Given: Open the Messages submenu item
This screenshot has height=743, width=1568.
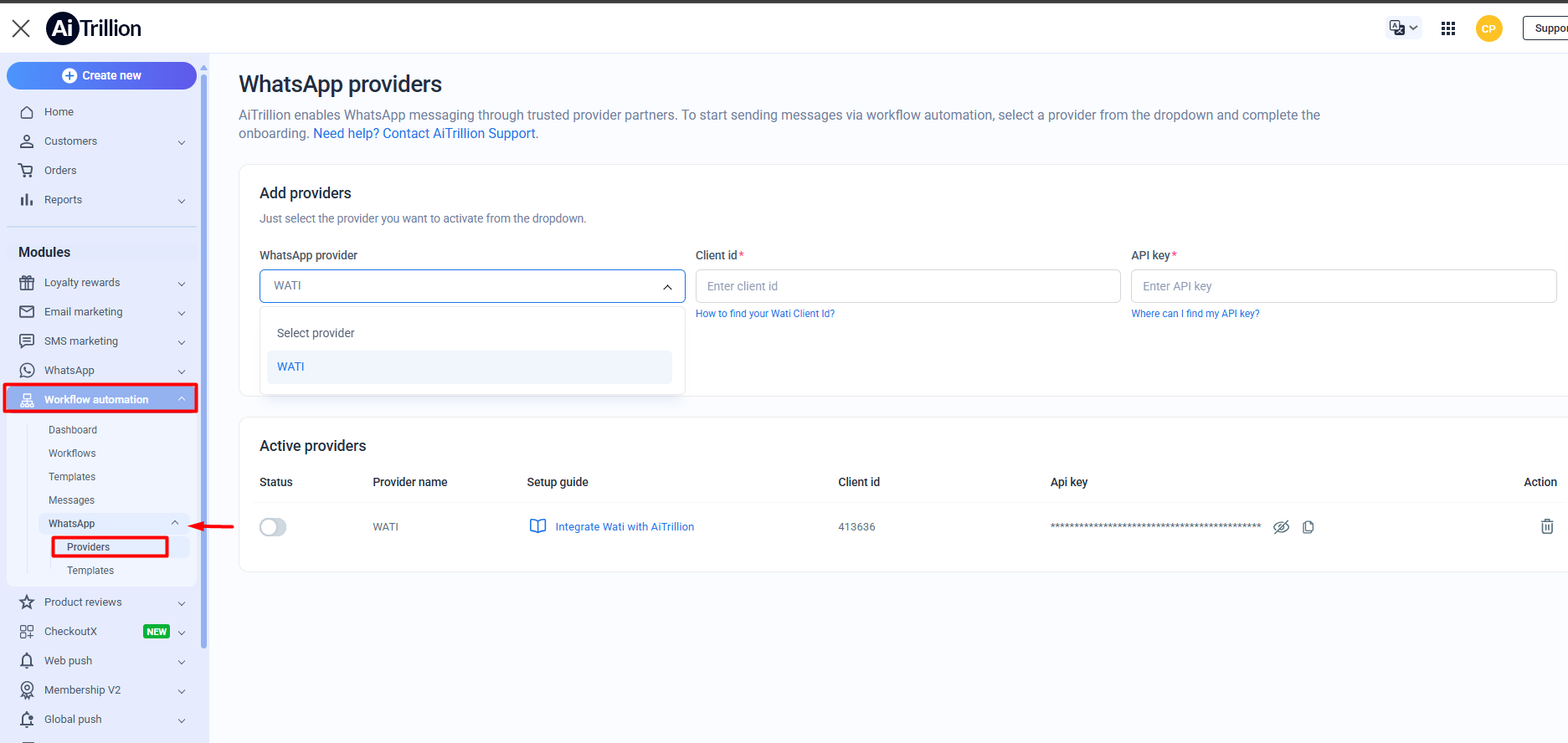Looking at the screenshot, I should click(x=71, y=500).
